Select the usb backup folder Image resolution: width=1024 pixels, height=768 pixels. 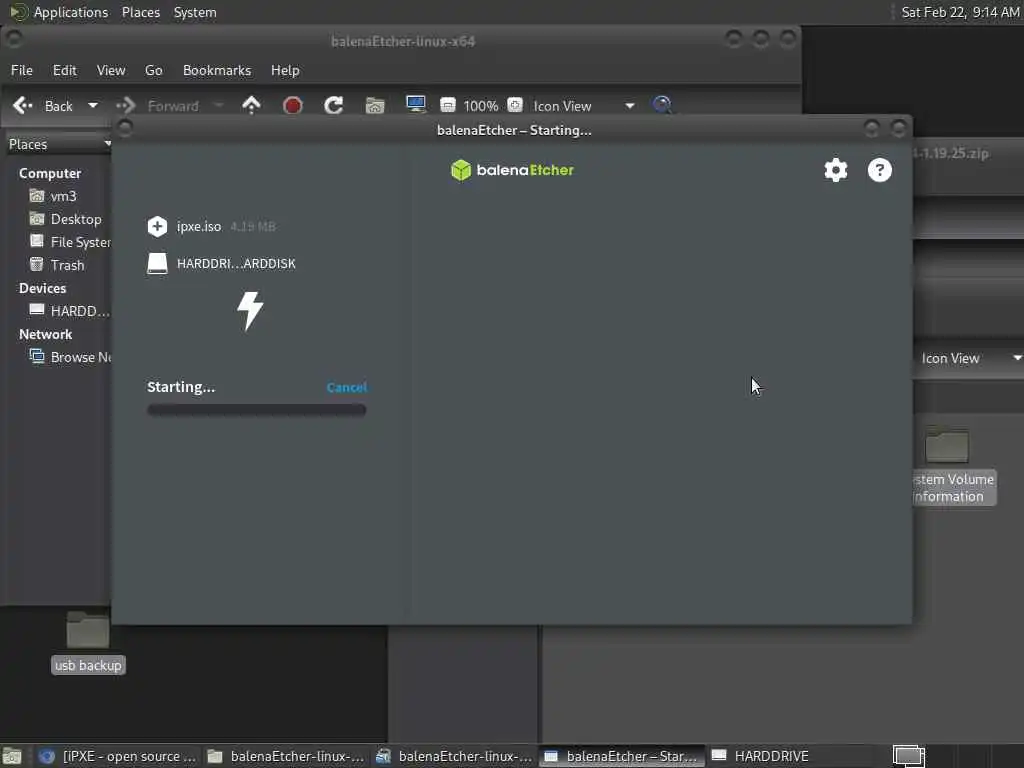(x=88, y=643)
